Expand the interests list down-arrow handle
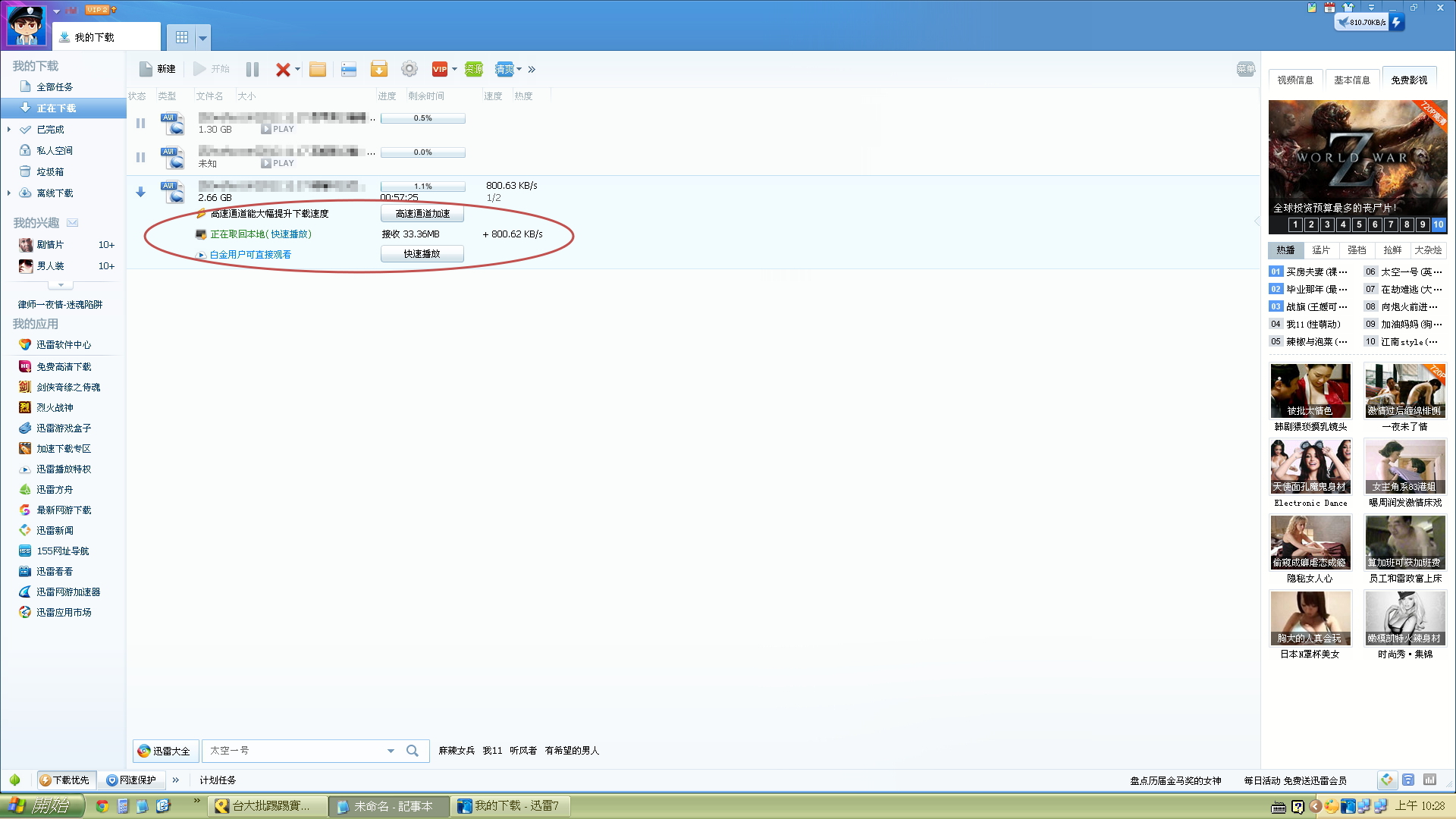Image resolution: width=1456 pixels, height=819 pixels. click(x=61, y=285)
